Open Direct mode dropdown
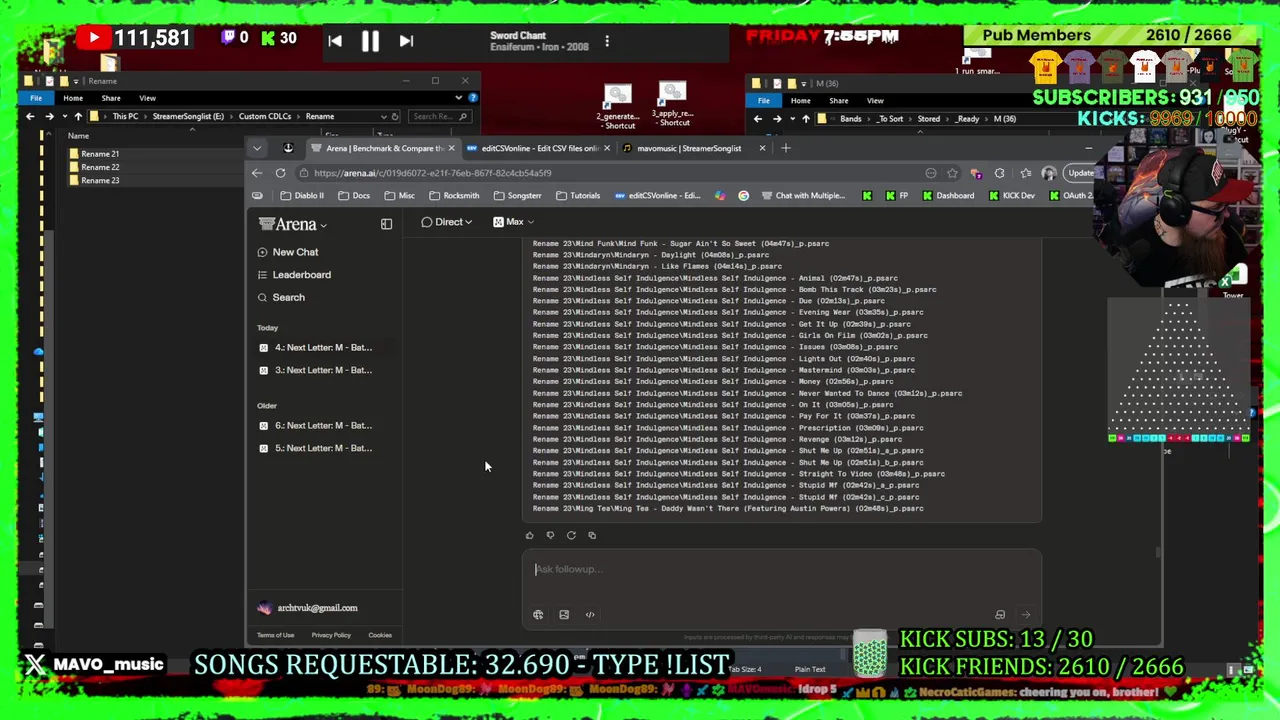 446,222
